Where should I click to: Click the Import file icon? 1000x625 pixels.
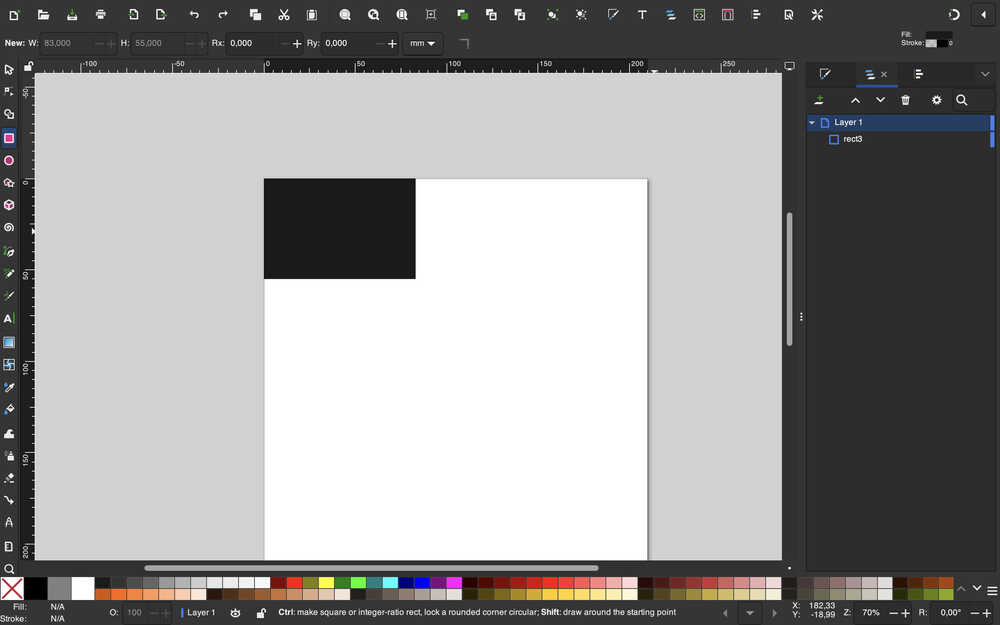pyautogui.click(x=133, y=15)
